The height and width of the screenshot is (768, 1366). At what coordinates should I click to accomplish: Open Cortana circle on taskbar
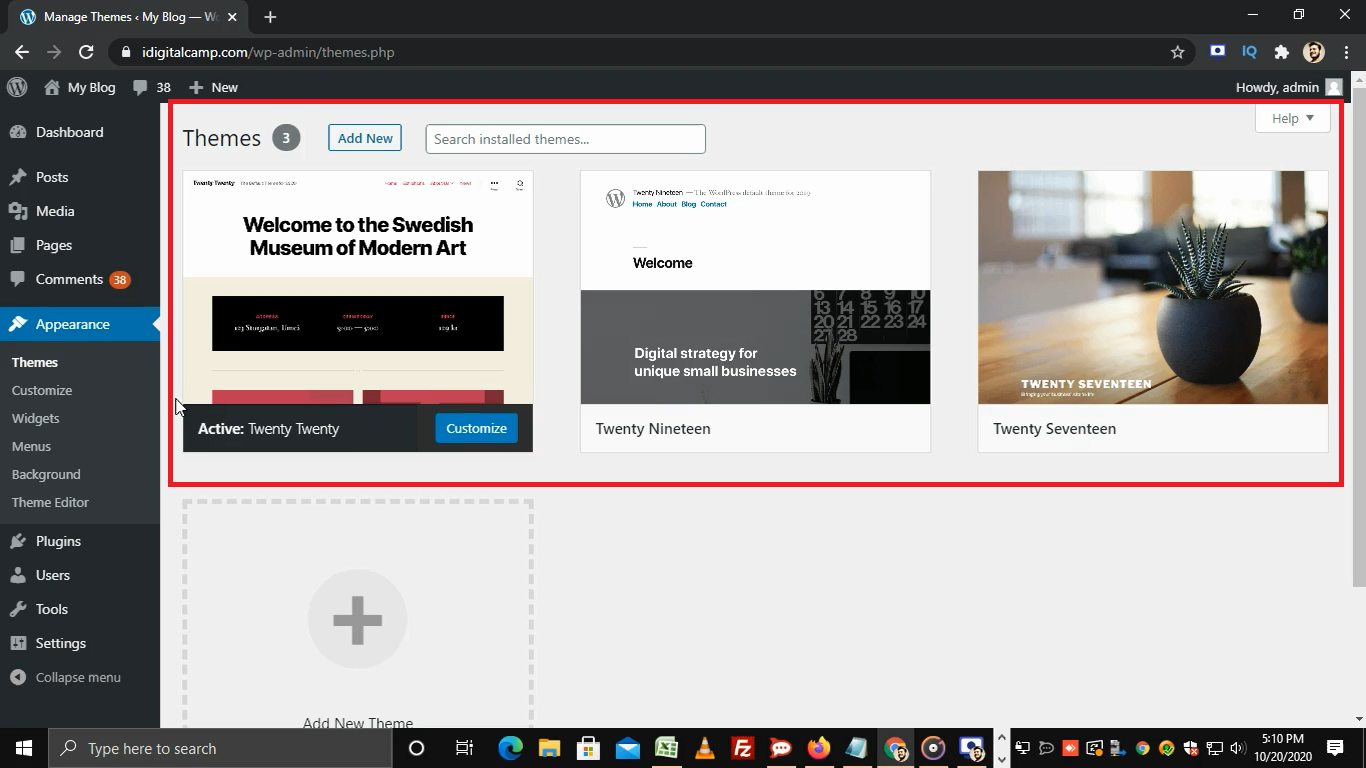pyautogui.click(x=416, y=748)
